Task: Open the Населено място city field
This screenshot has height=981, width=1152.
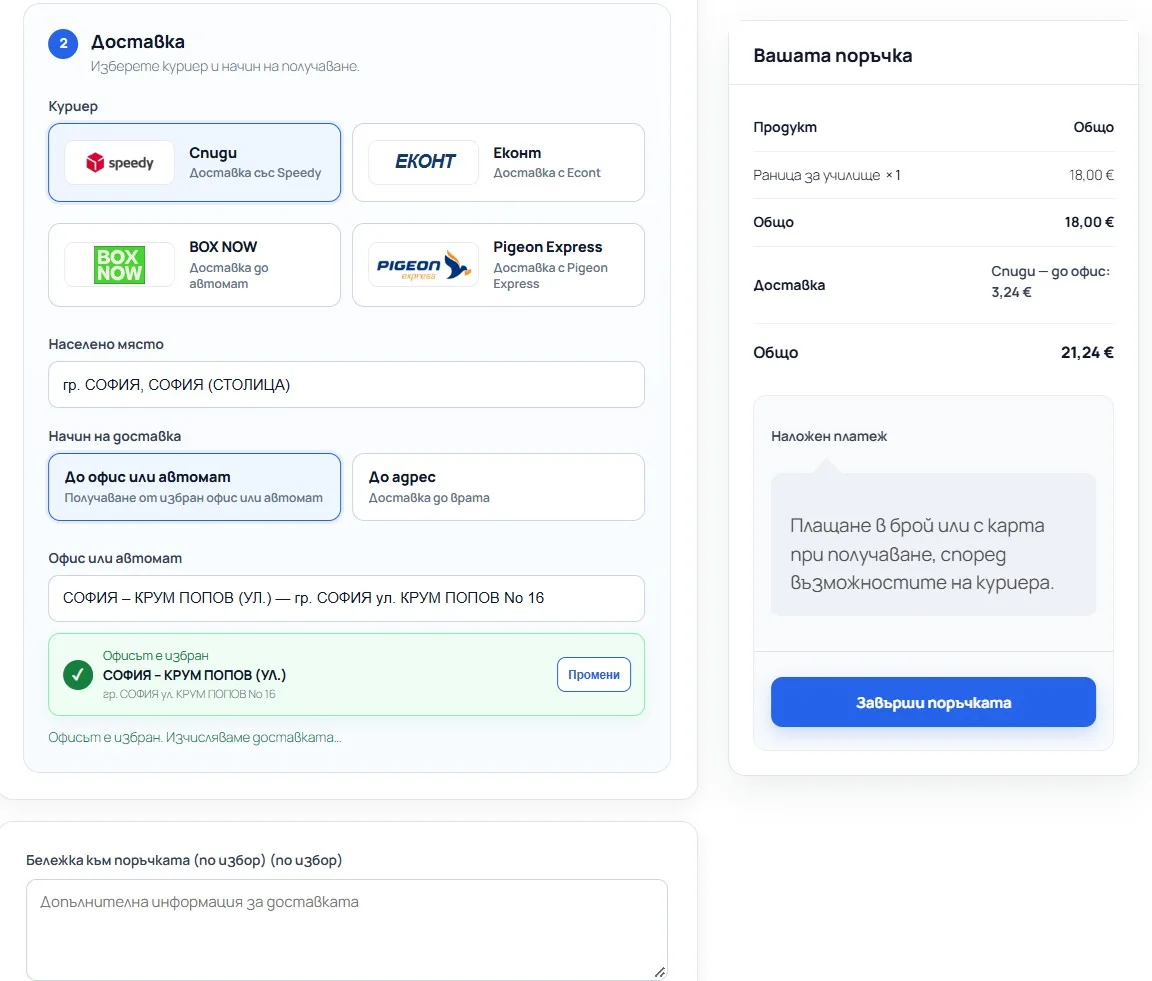Action: pos(346,384)
